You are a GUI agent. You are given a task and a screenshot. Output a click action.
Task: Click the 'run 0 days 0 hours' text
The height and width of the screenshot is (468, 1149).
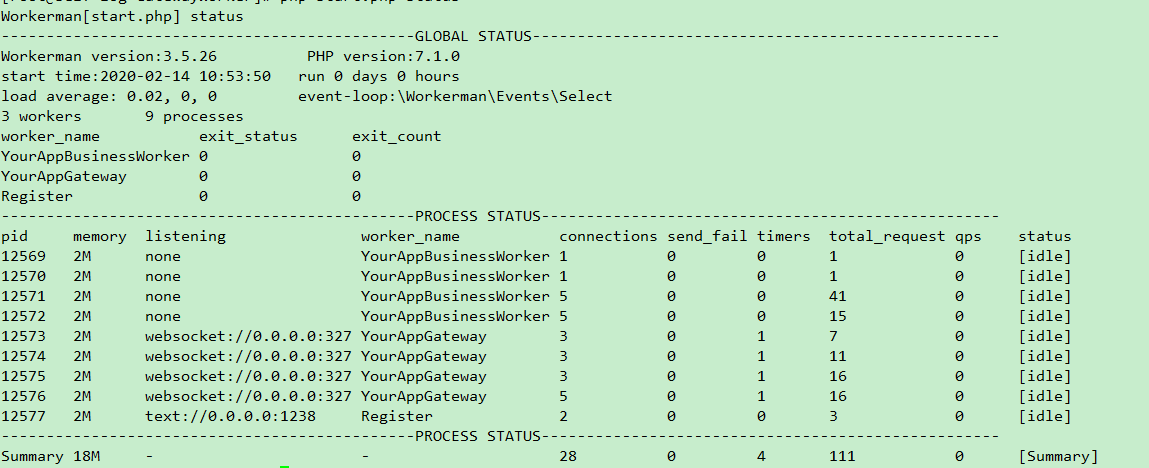coord(379,76)
